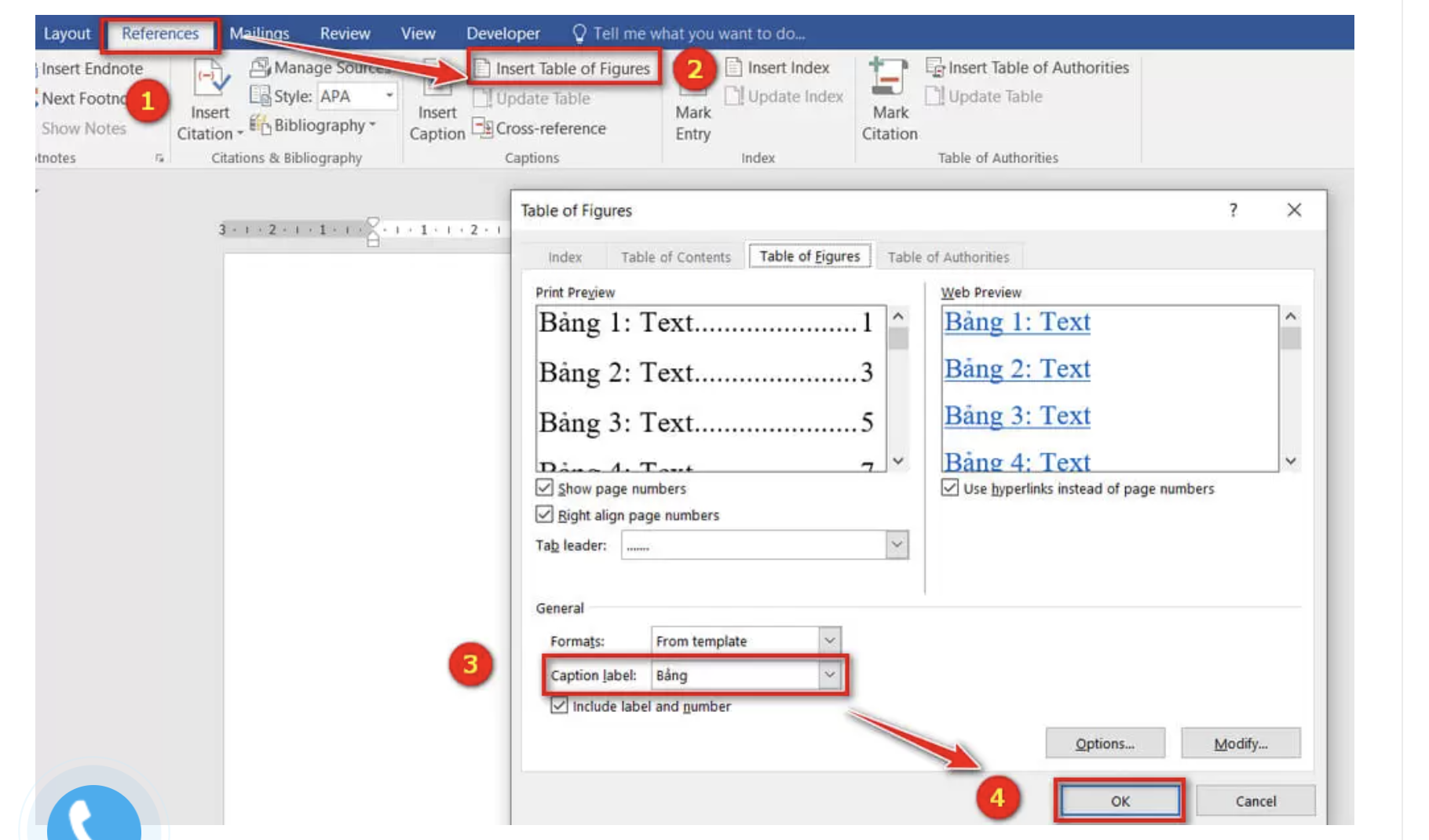This screenshot has height=840, width=1429.
Task: Click Insert Table of Authorities
Action: tap(1028, 68)
